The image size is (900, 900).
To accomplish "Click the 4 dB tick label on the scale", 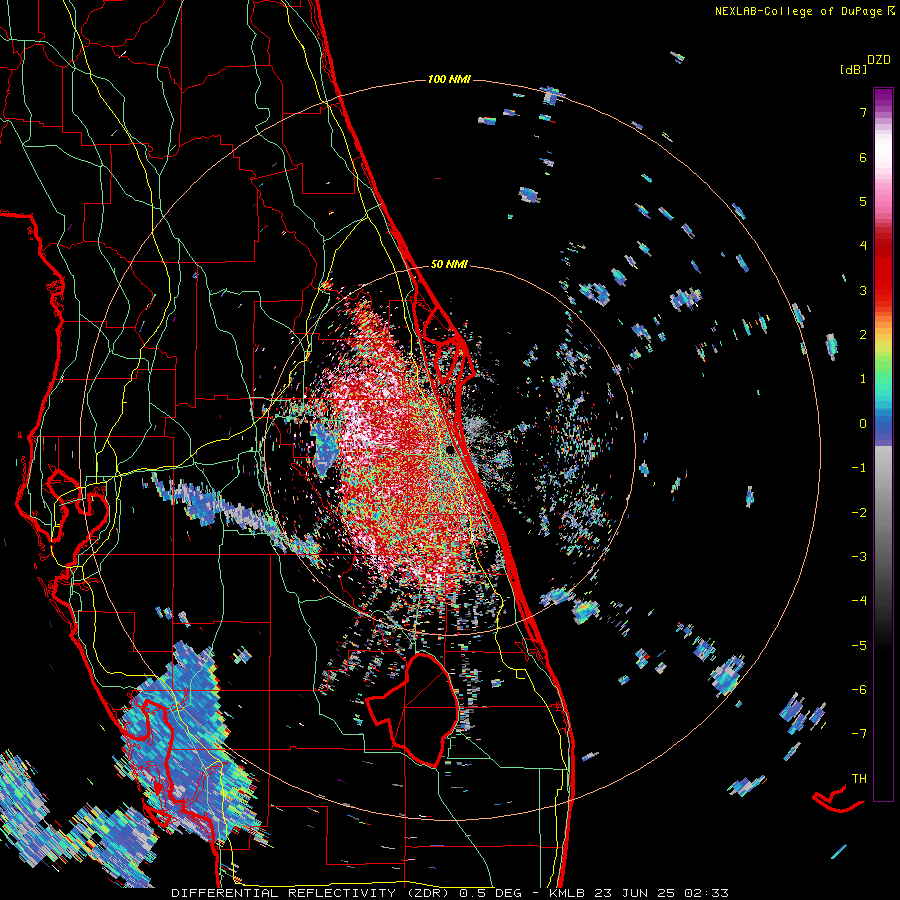I will coord(863,246).
